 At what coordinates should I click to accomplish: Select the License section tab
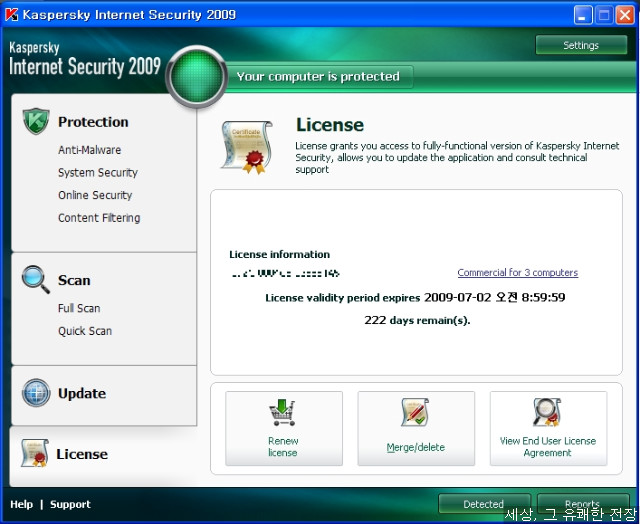(x=103, y=456)
